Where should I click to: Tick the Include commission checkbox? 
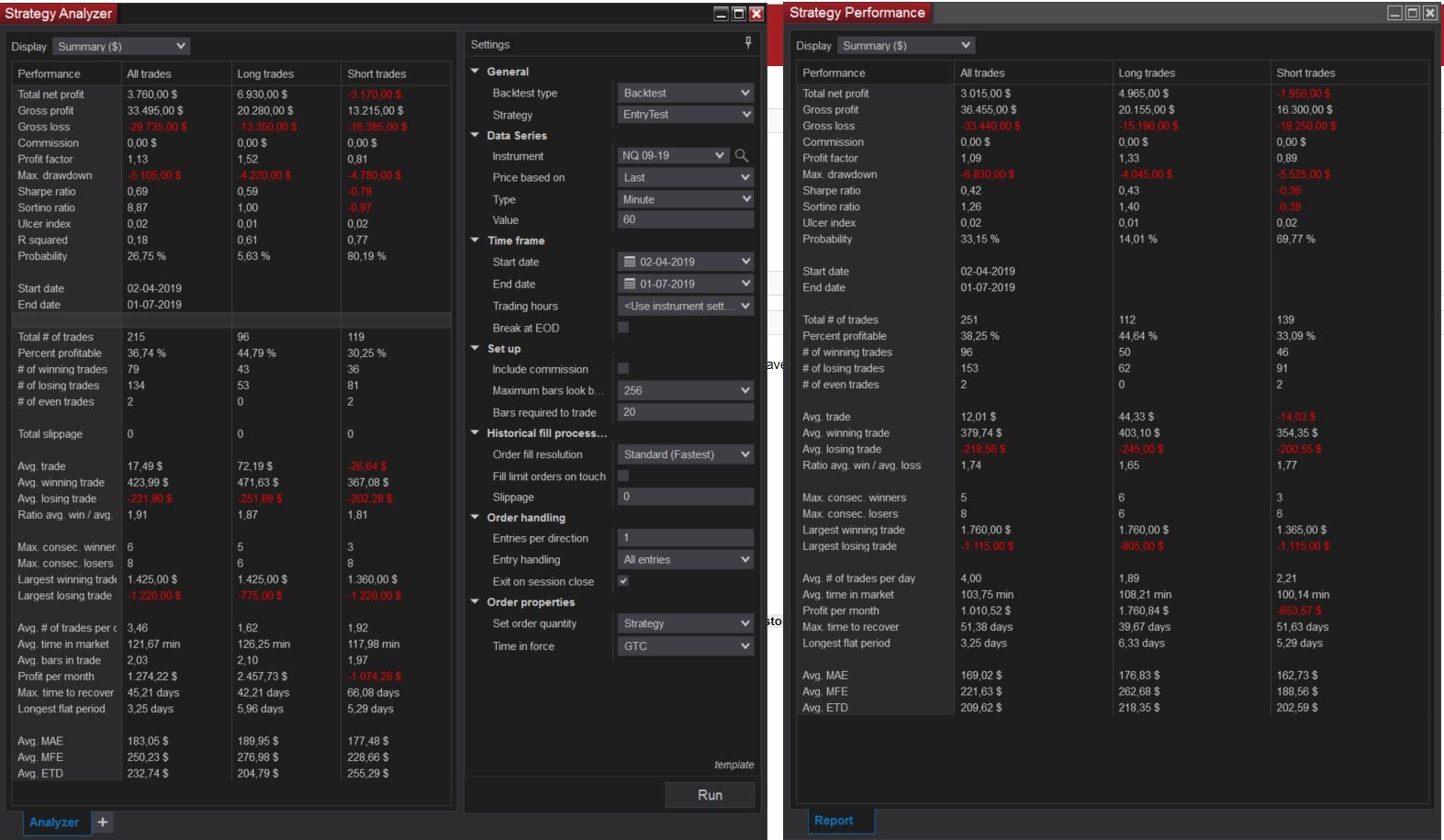point(623,369)
